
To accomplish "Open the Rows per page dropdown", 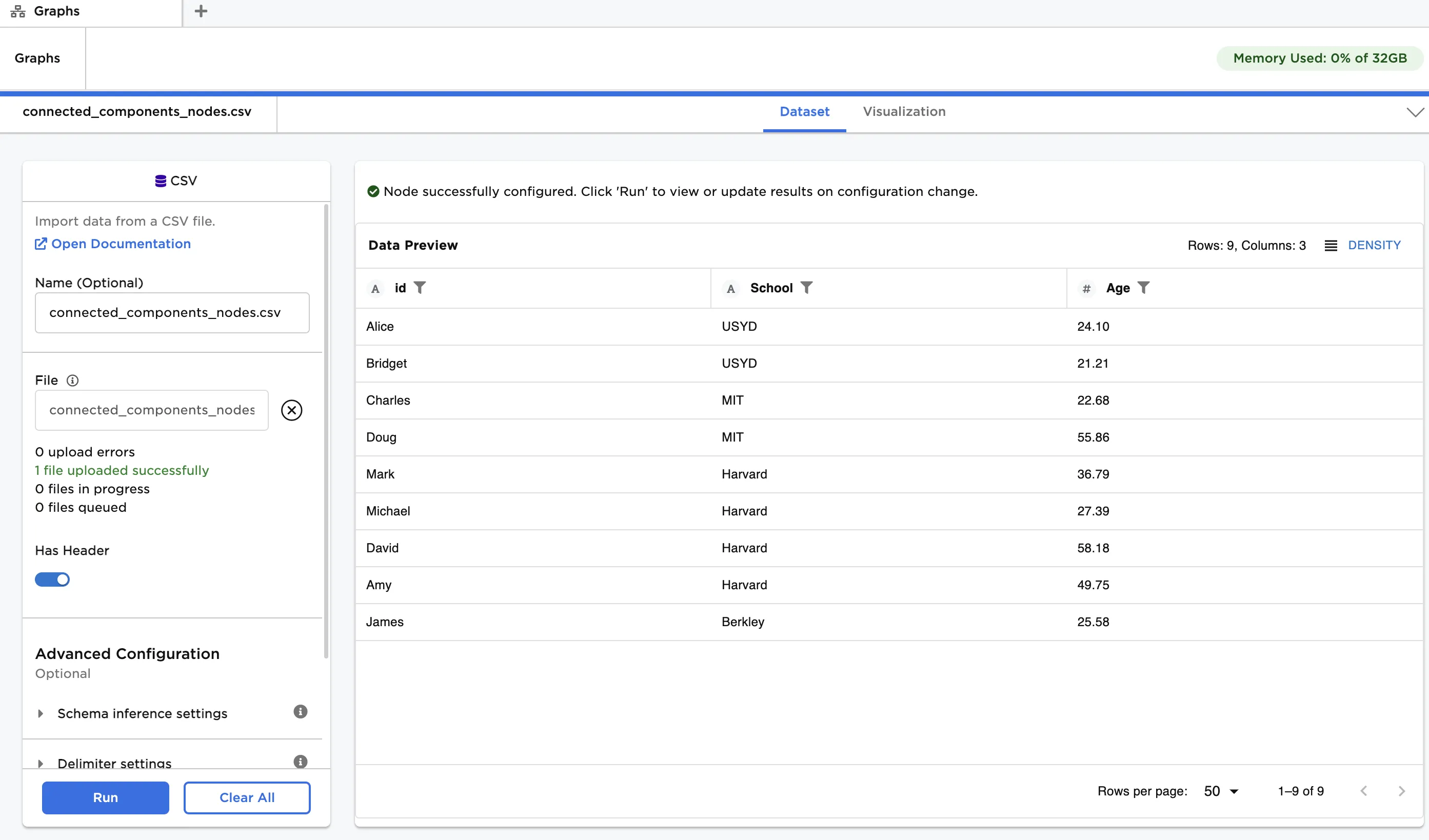I will coord(1220,791).
